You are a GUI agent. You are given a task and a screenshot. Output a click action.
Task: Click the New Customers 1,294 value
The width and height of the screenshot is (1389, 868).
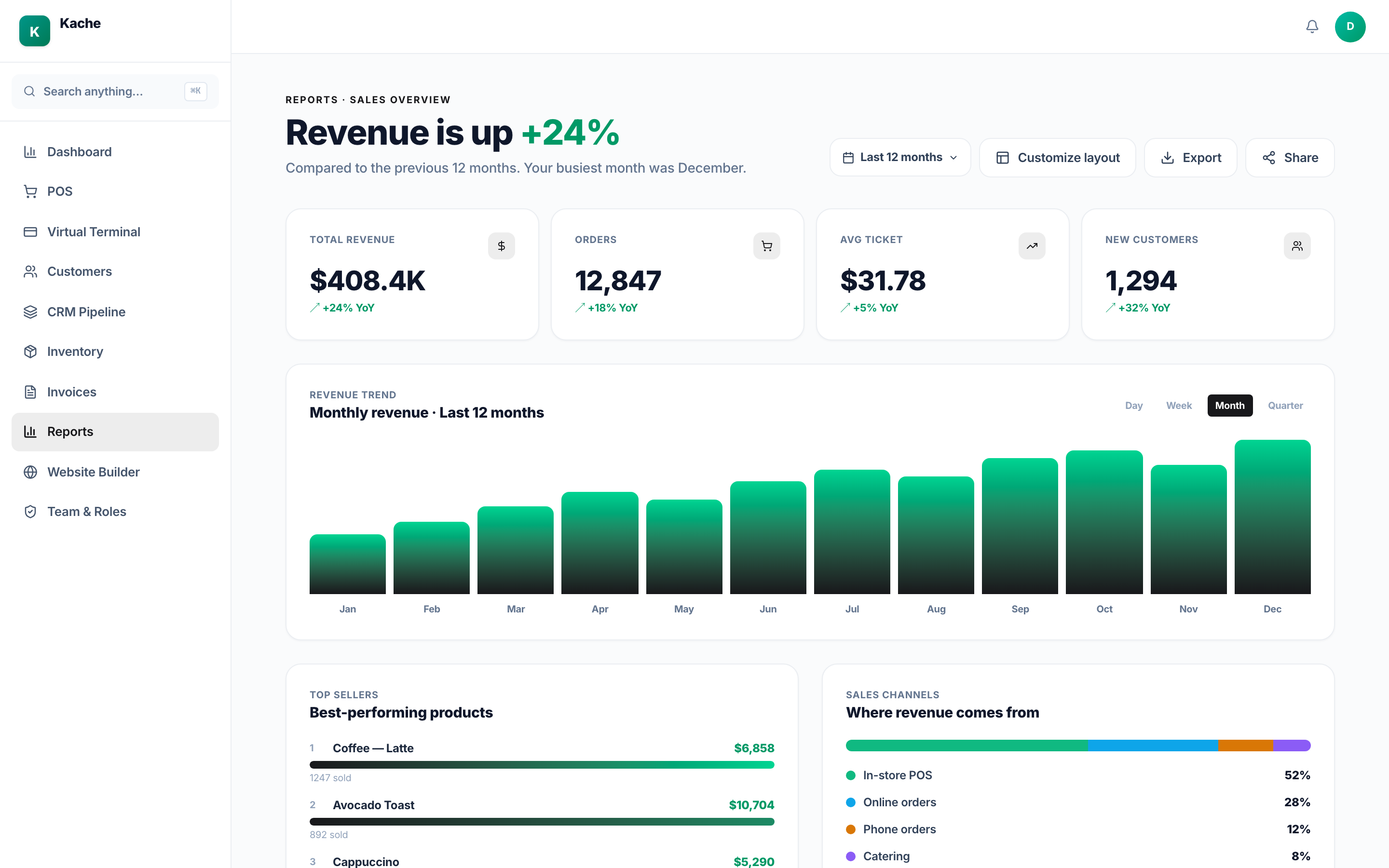[1141, 281]
